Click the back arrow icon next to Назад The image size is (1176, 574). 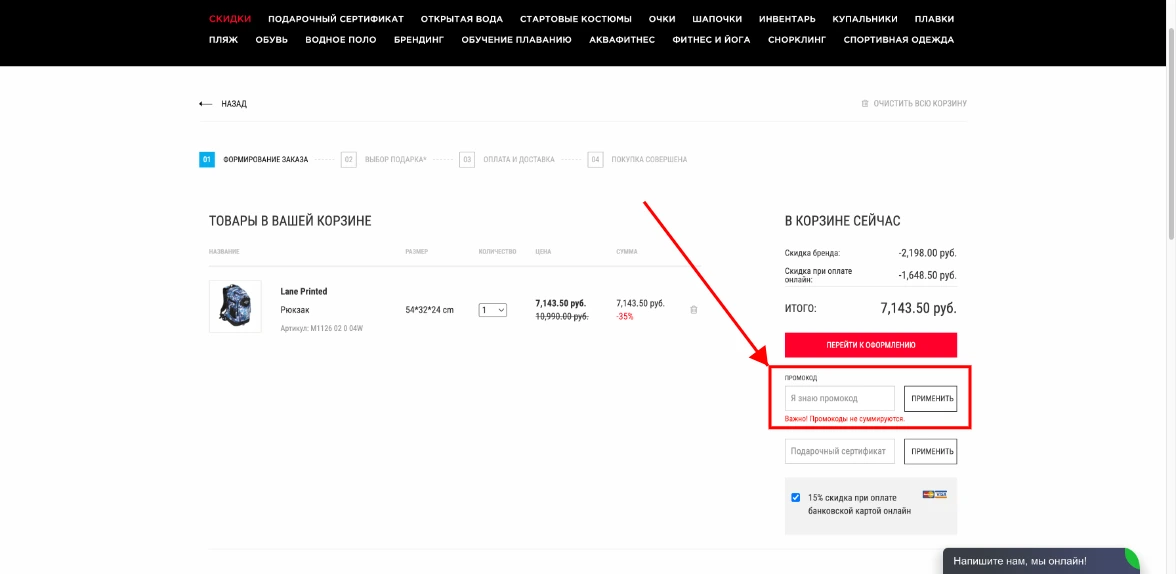[x=206, y=104]
